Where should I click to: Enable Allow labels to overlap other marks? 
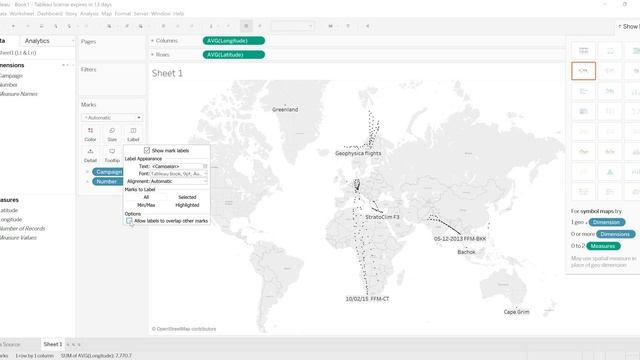pos(129,221)
